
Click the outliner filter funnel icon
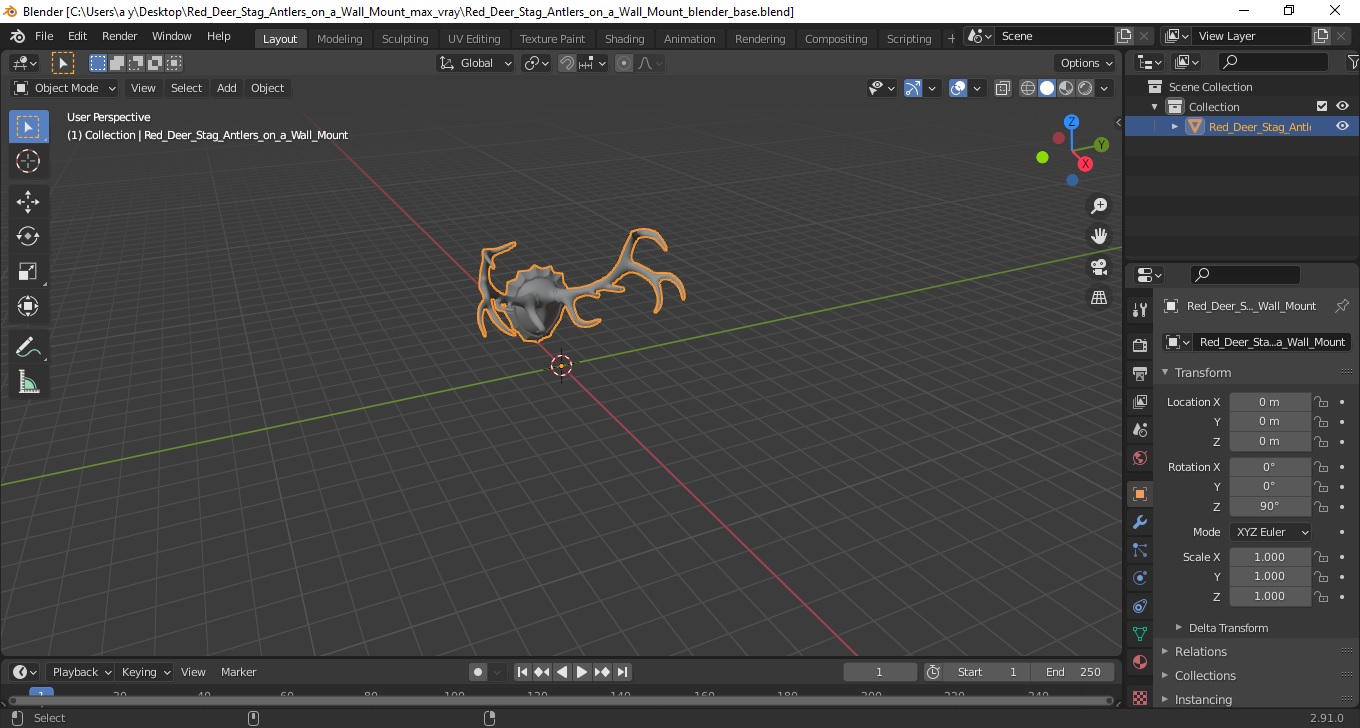(1352, 62)
